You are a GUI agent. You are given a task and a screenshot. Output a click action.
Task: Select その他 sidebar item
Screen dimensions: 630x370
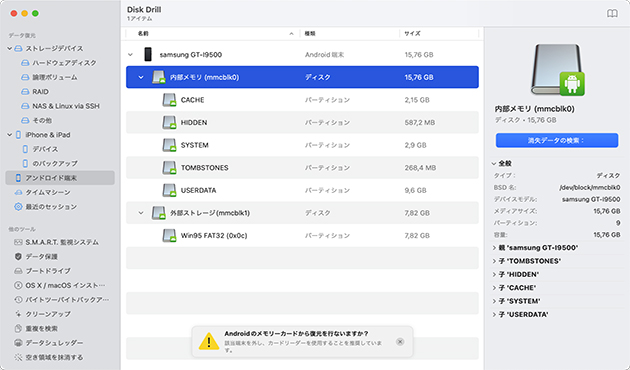click(42, 121)
